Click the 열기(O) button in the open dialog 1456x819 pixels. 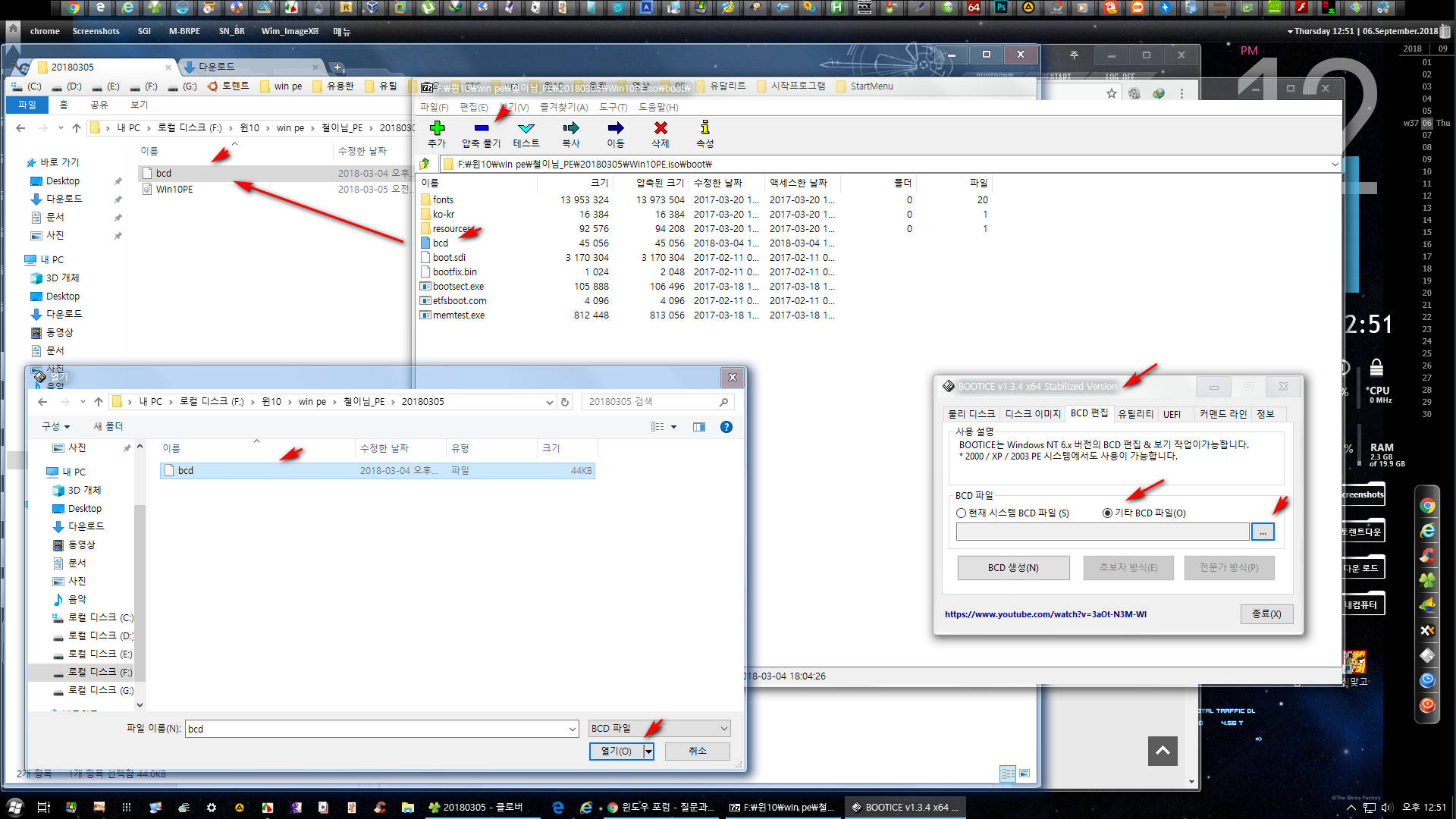point(616,752)
